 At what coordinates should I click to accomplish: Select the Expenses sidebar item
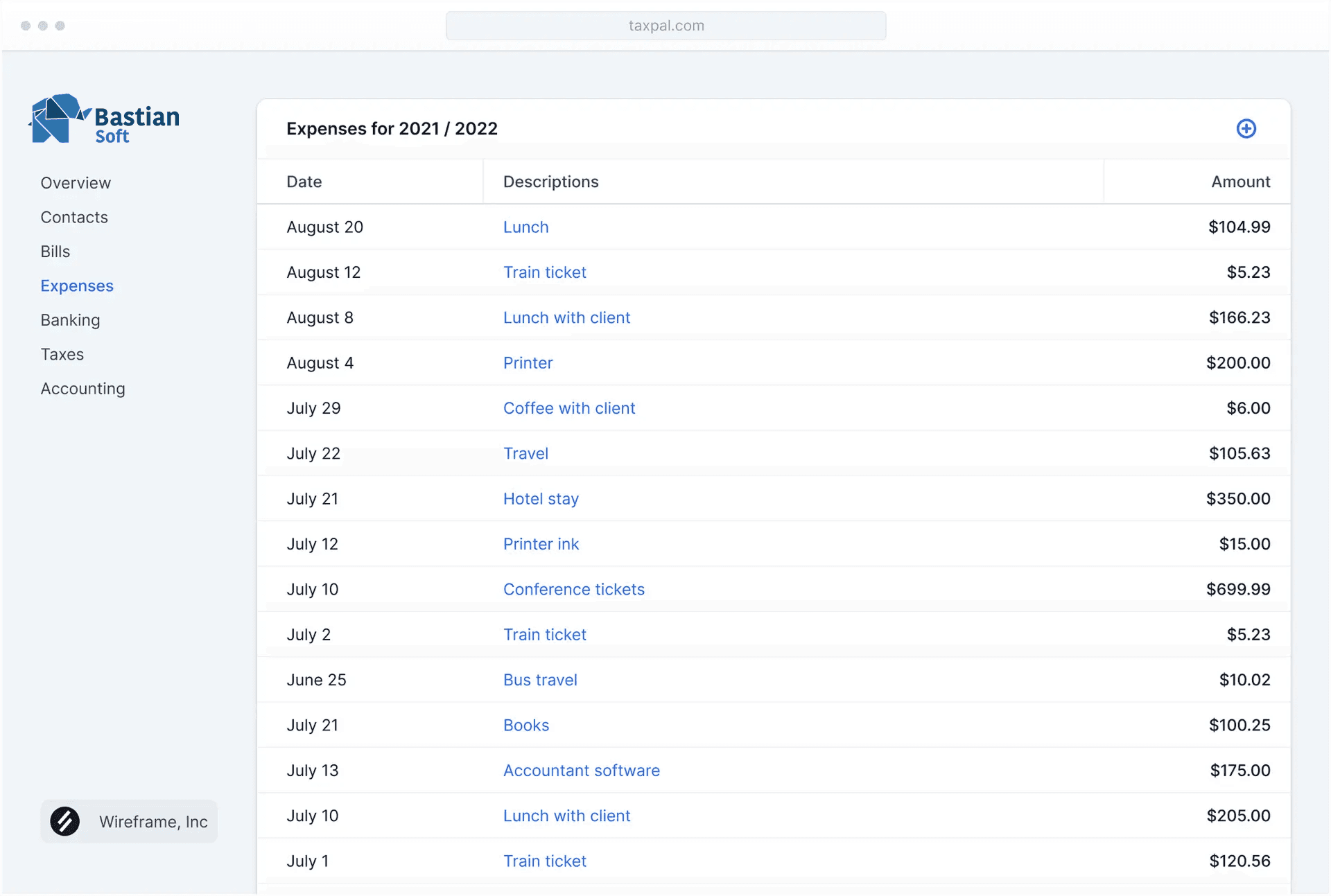click(x=77, y=286)
